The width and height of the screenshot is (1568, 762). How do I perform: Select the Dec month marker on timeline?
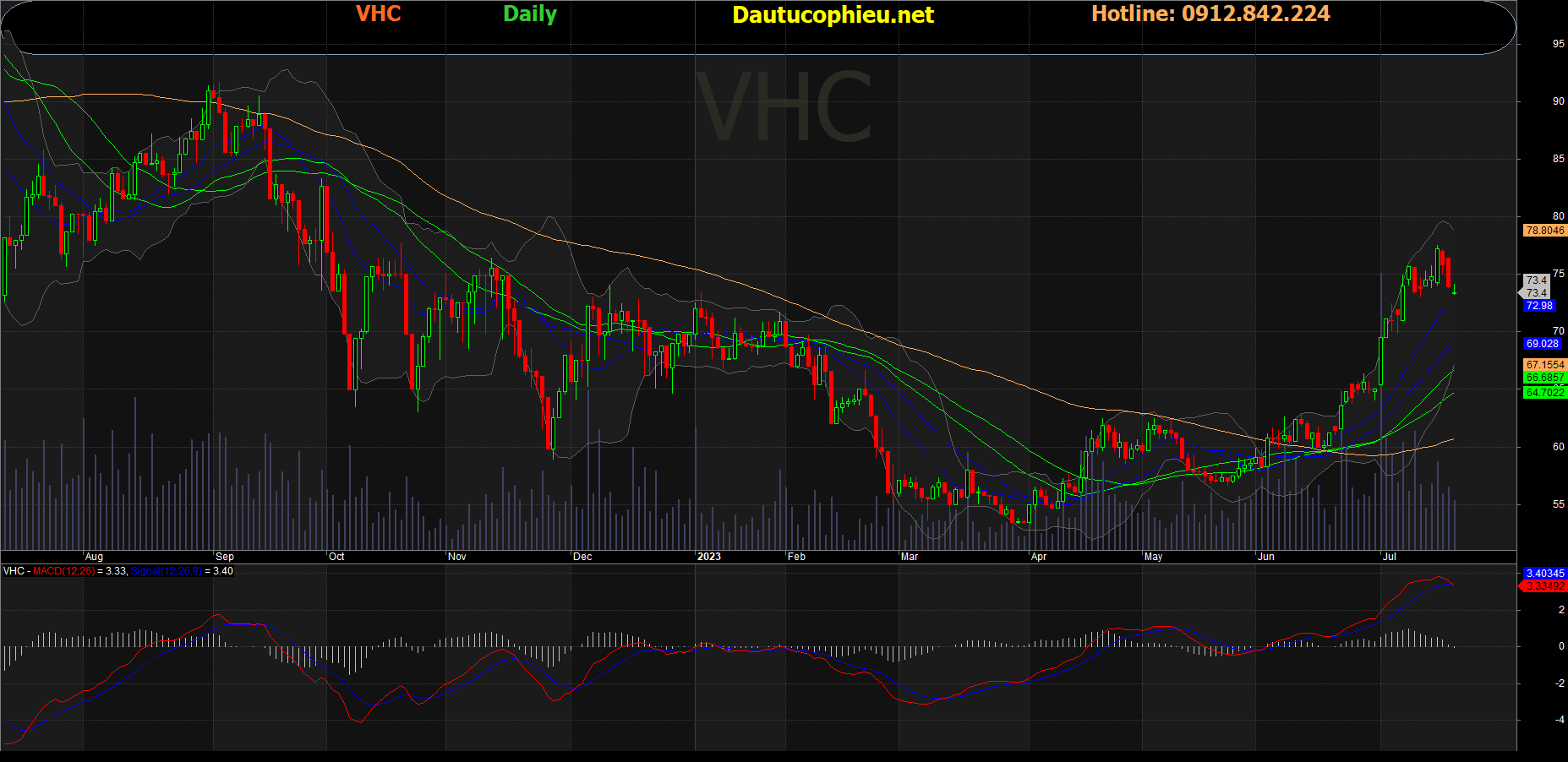pos(582,557)
